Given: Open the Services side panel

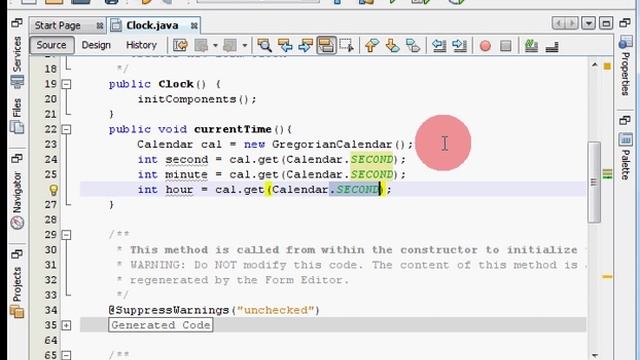Looking at the screenshot, I should point(17,62).
